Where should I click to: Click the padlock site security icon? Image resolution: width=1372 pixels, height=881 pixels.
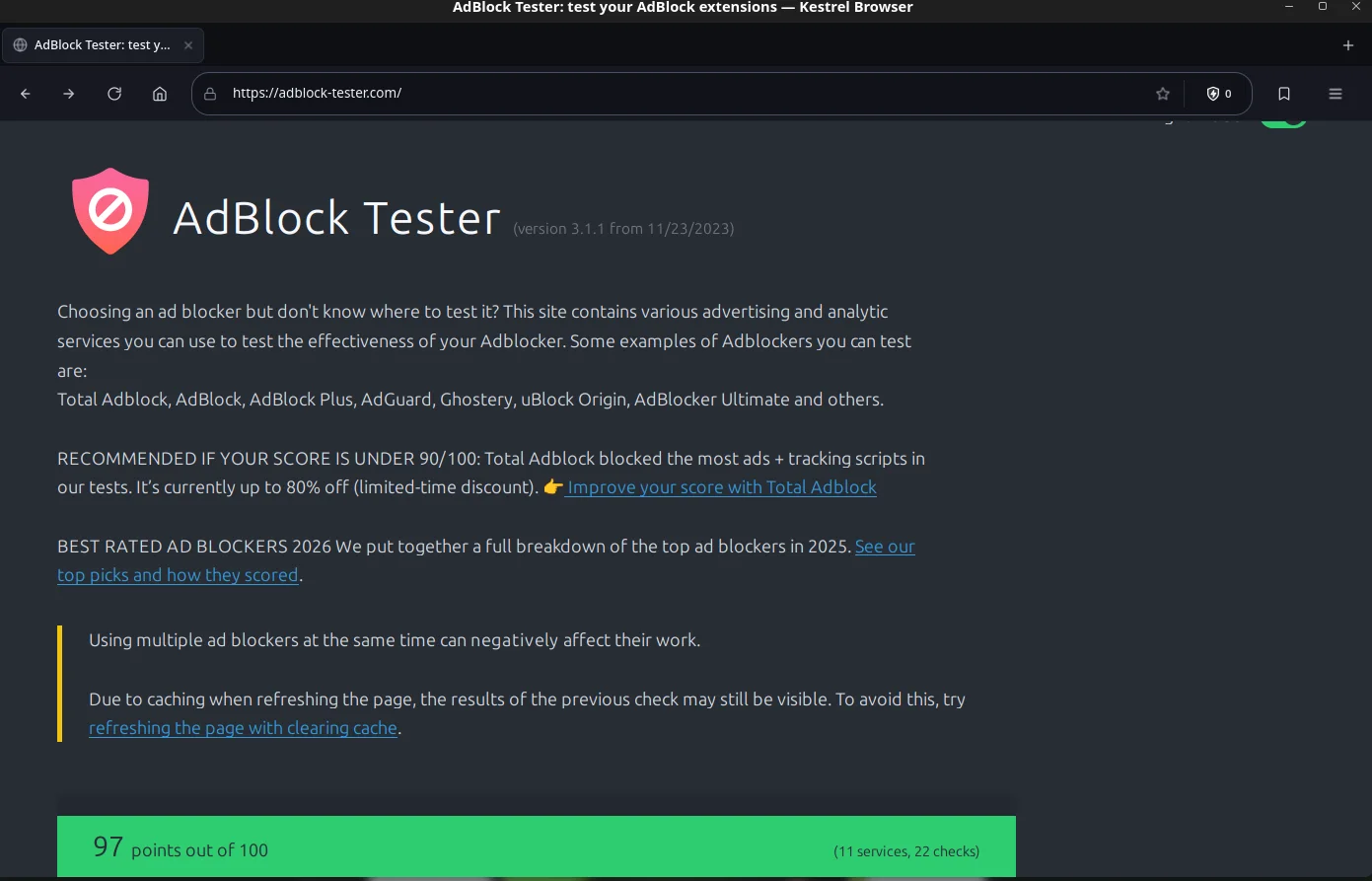coord(209,94)
